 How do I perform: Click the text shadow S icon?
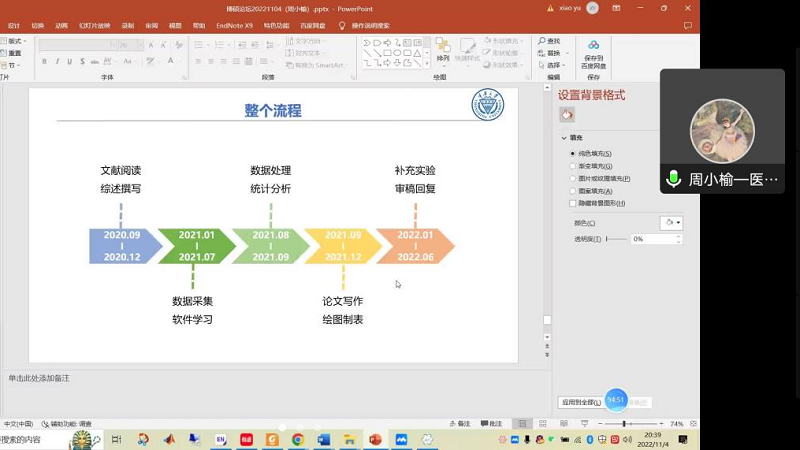[x=82, y=61]
